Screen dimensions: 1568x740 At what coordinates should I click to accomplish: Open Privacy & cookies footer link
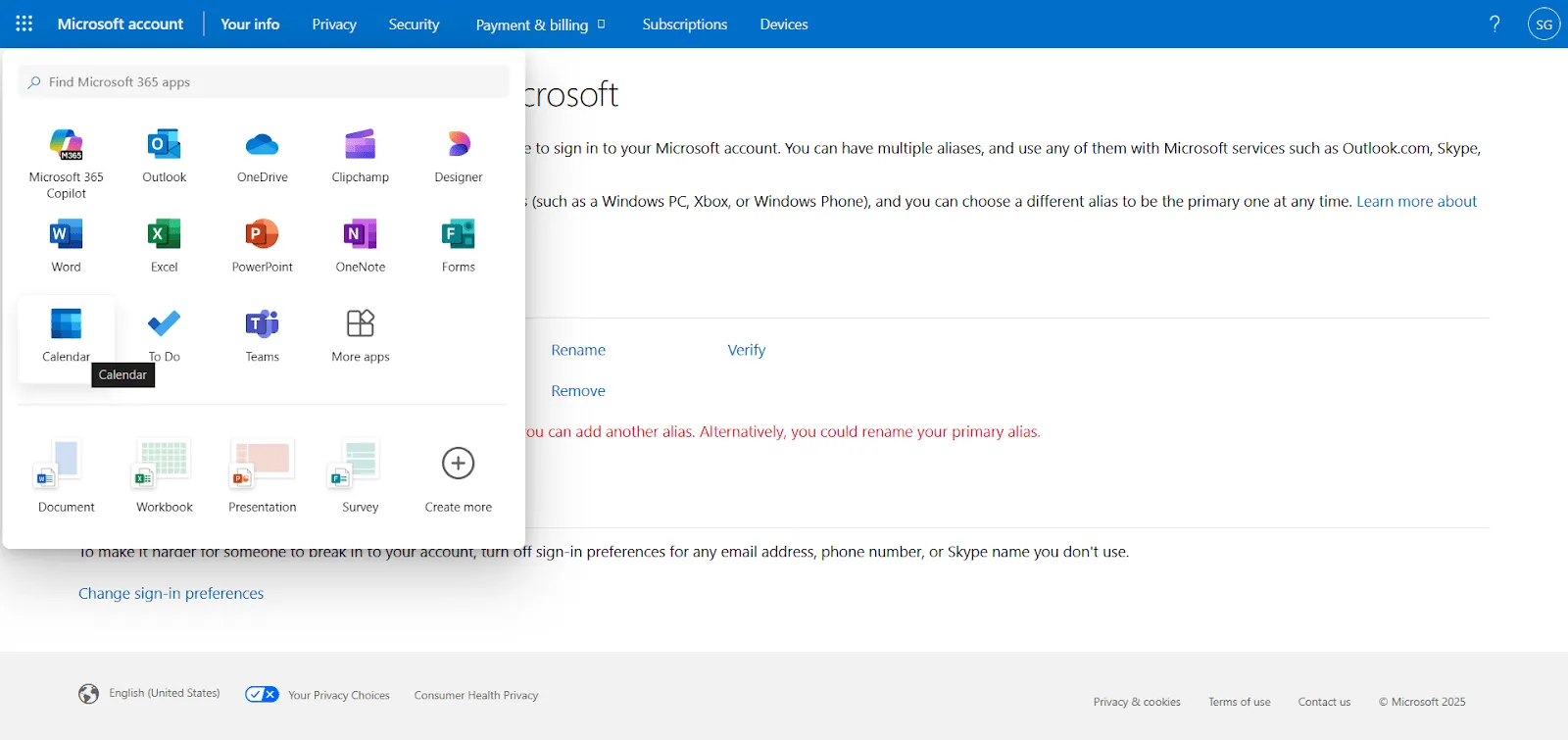click(x=1137, y=702)
